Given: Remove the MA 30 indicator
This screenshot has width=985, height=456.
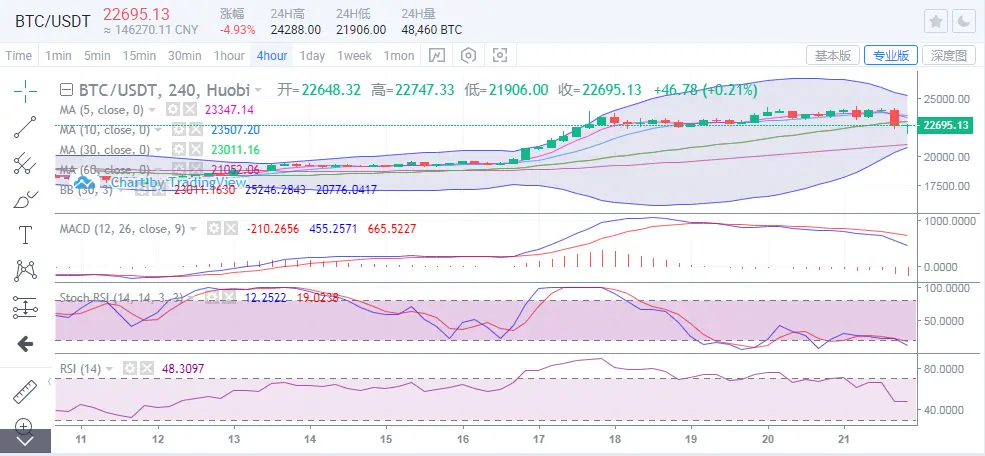Looking at the screenshot, I should pos(195,149).
